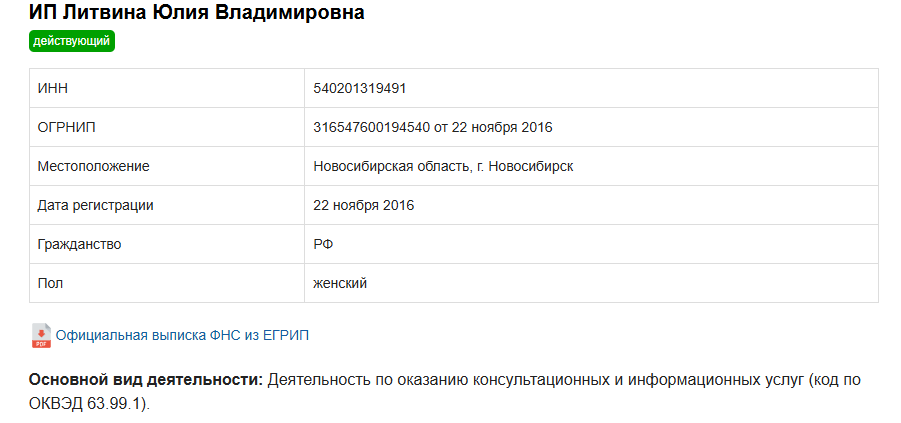This screenshot has width=901, height=423.
Task: Click the green "действующий" status badge
Action: [x=72, y=41]
